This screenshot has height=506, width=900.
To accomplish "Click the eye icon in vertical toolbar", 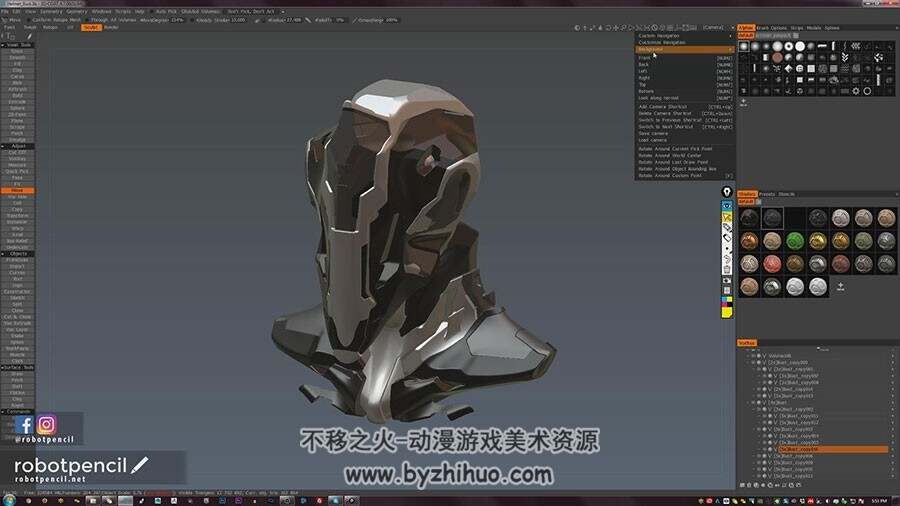I will pyautogui.click(x=727, y=205).
